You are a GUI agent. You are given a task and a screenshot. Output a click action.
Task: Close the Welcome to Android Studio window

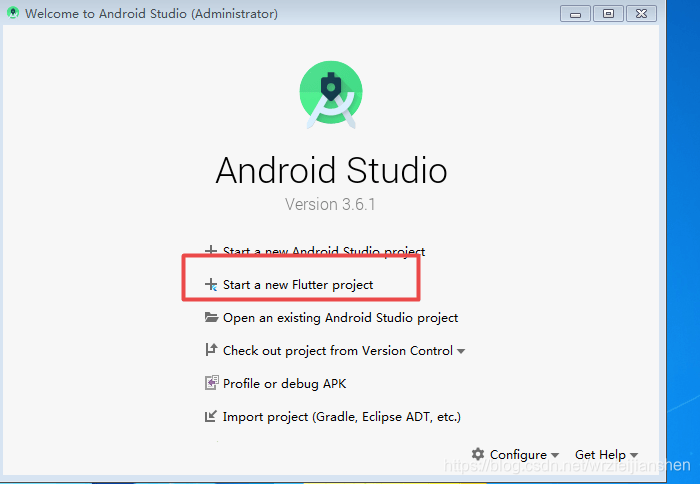tap(641, 14)
